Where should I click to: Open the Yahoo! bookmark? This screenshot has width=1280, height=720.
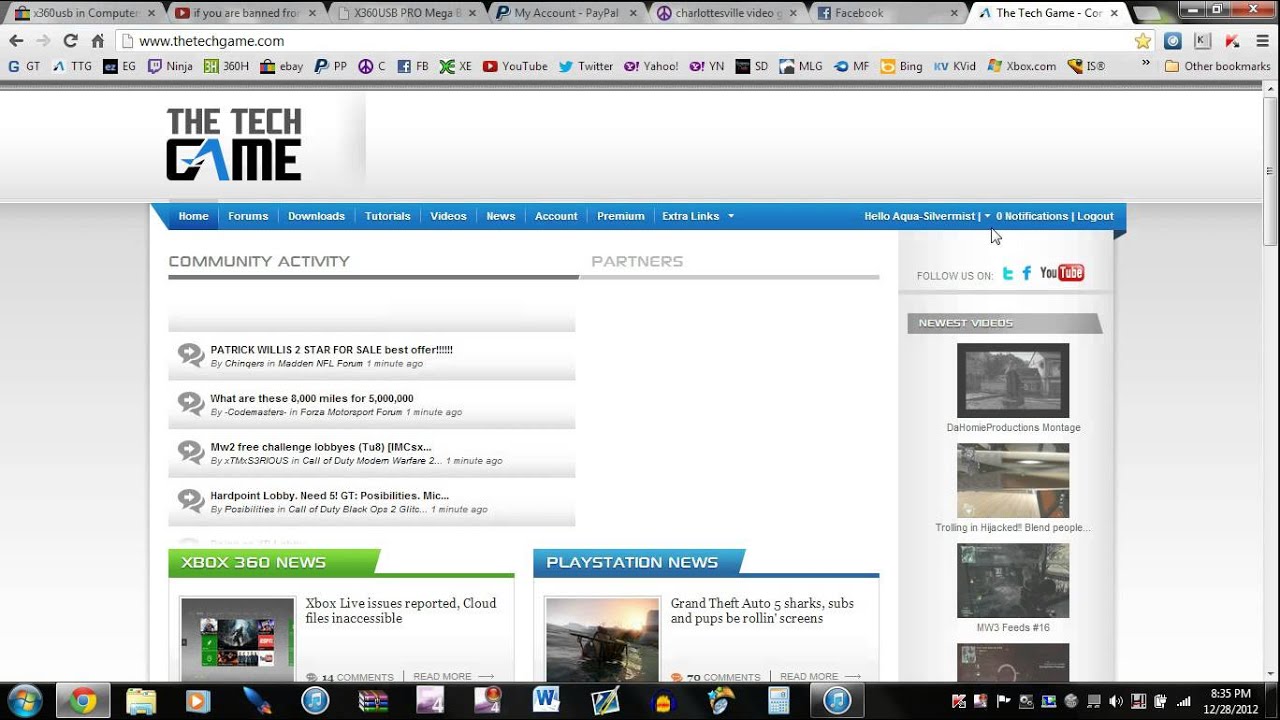pos(651,66)
